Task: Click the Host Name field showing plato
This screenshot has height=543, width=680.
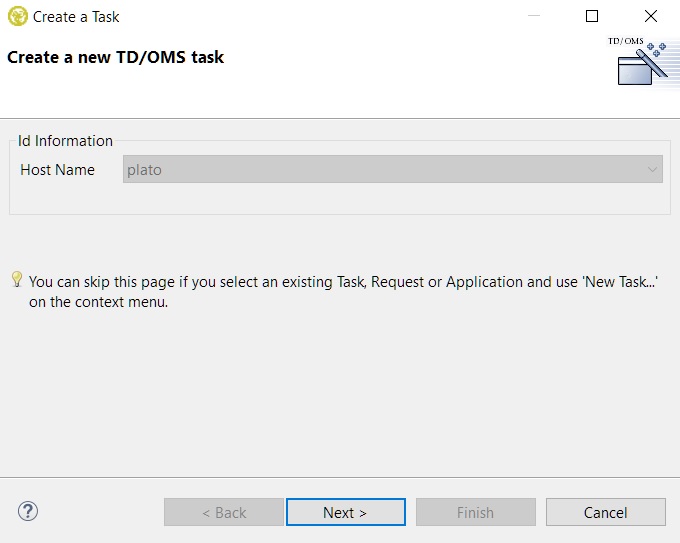Action: 380,170
